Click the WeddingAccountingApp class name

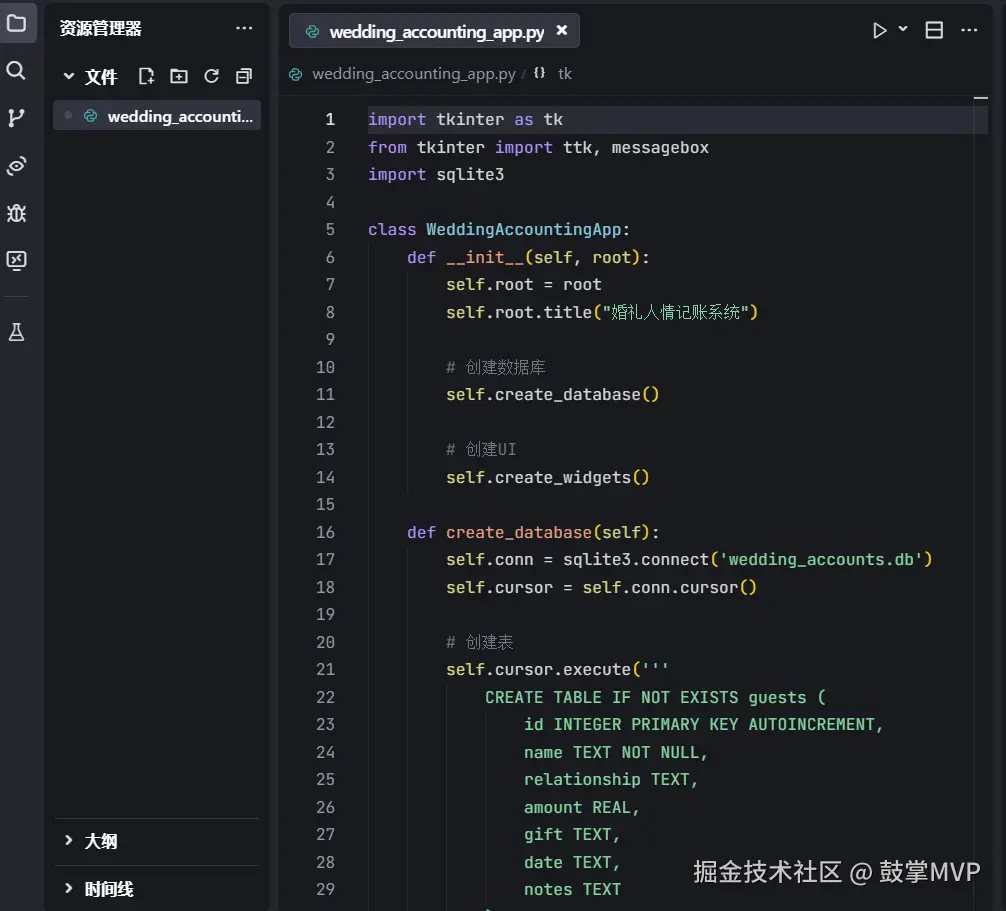click(524, 230)
